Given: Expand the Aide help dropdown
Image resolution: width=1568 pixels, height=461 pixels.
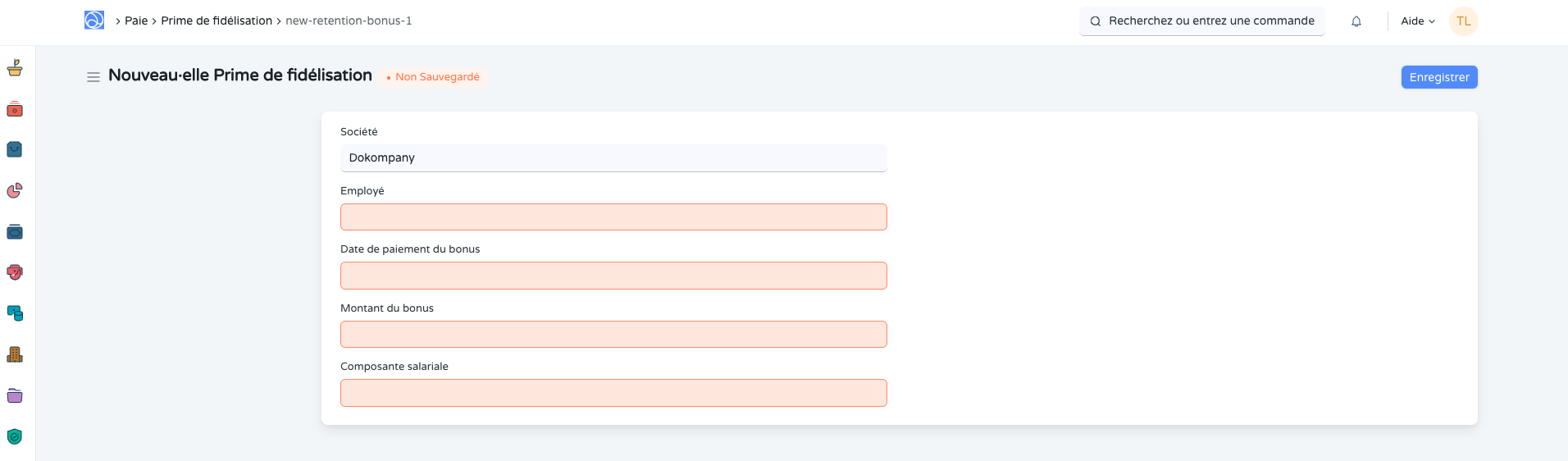Looking at the screenshot, I should [x=1418, y=21].
